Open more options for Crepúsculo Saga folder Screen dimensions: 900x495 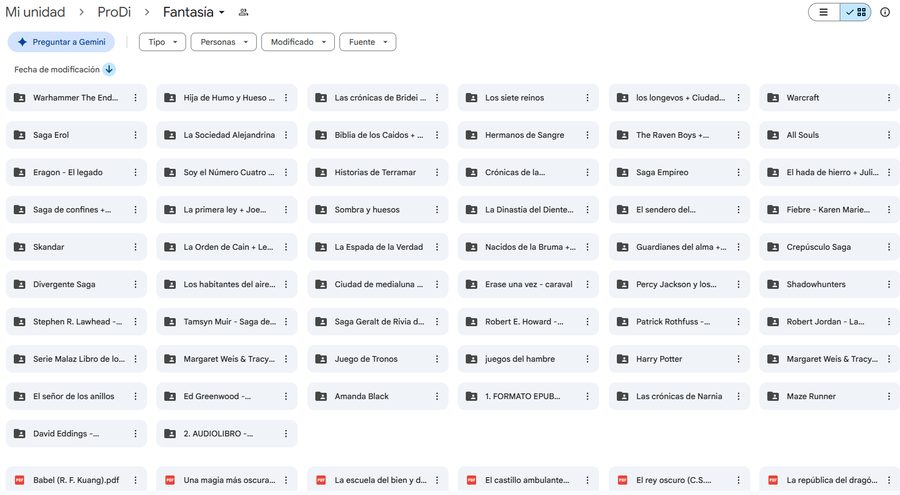pos(889,247)
